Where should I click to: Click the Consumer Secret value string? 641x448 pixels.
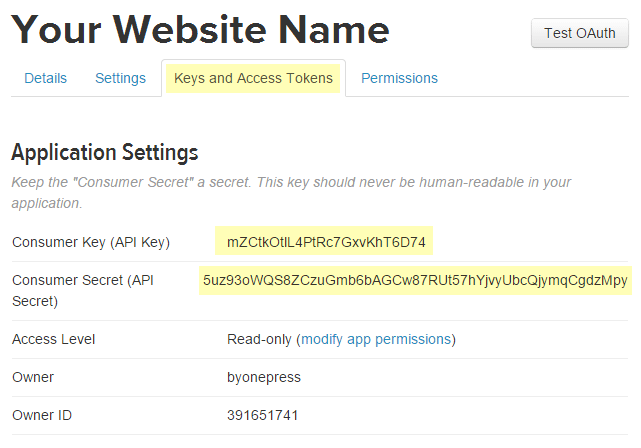[415, 280]
